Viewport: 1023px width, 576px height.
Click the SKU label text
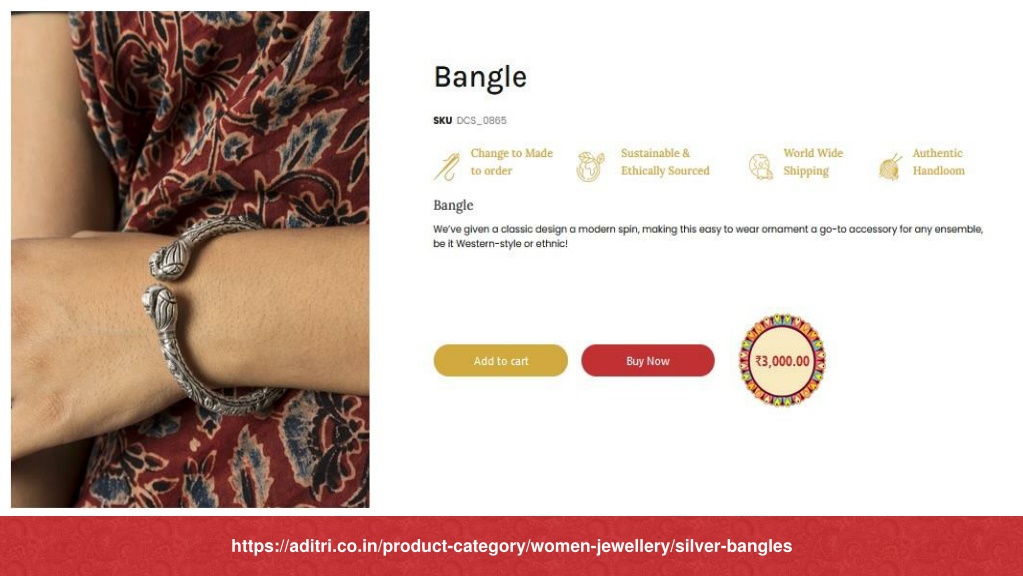(442, 121)
